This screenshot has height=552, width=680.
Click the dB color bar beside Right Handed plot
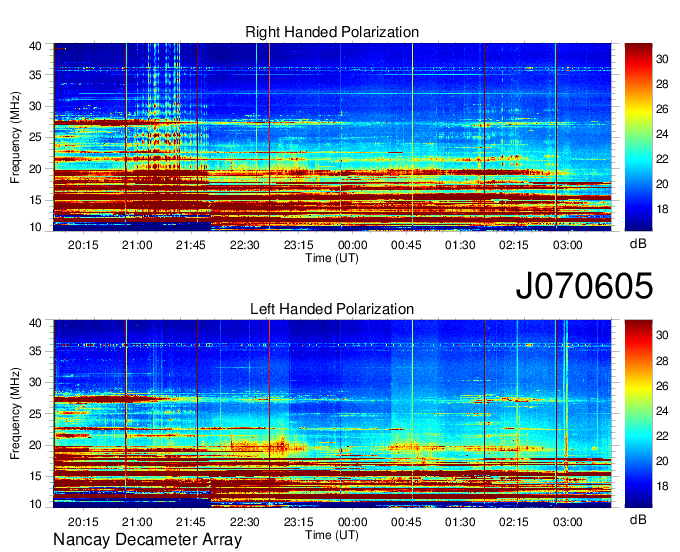(x=638, y=137)
